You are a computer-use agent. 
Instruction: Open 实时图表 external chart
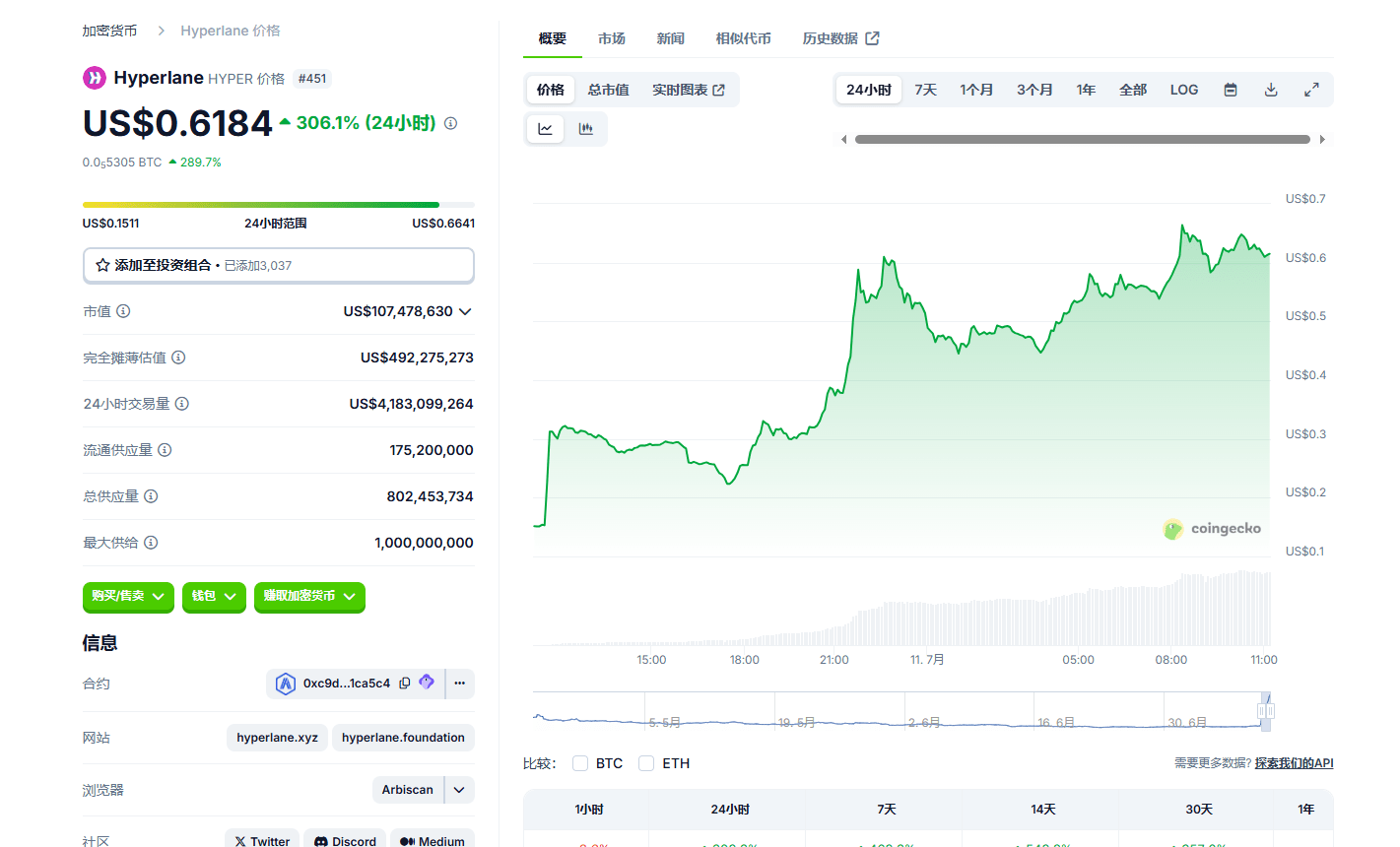(689, 90)
